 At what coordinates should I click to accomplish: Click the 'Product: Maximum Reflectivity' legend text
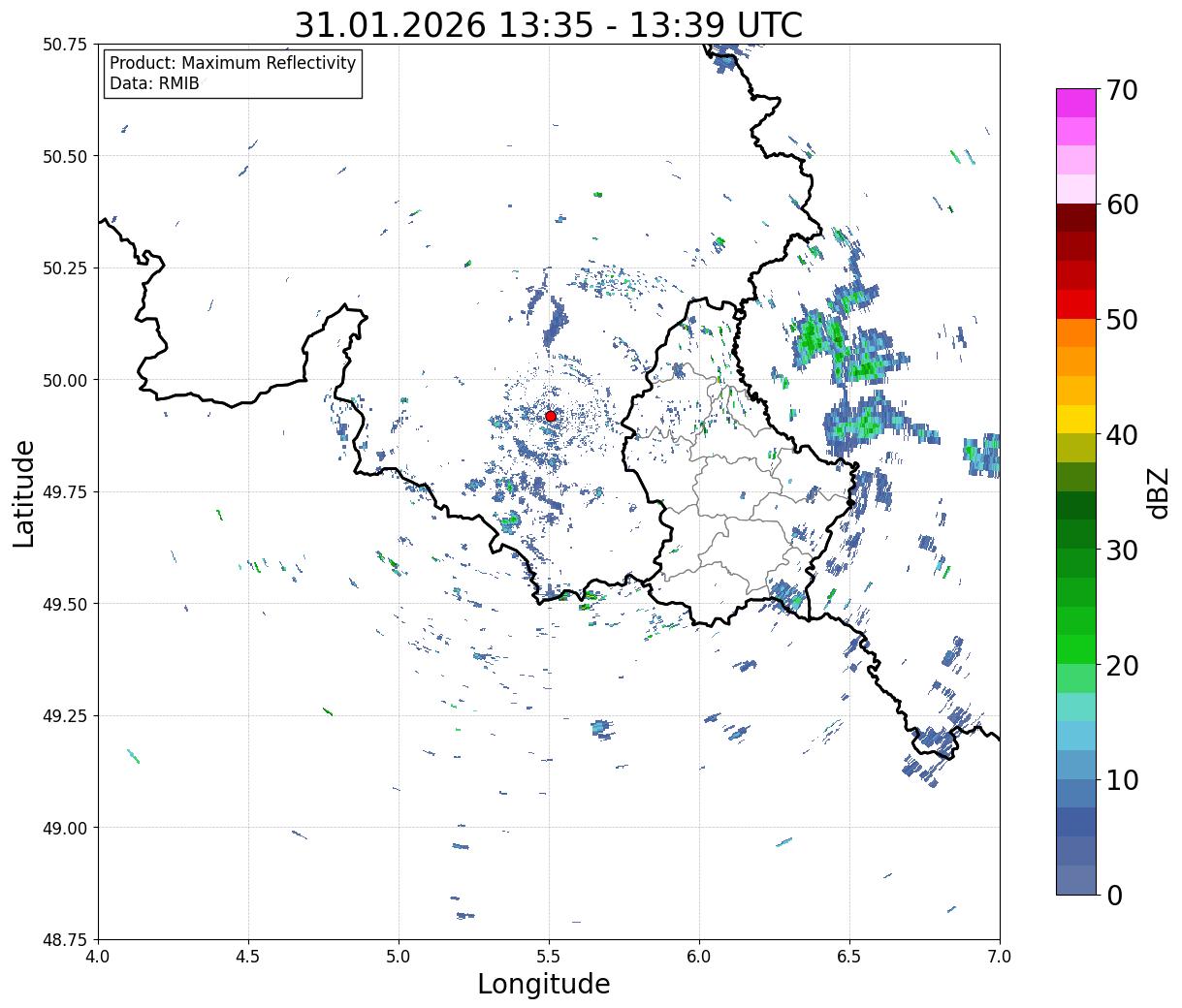click(x=233, y=63)
